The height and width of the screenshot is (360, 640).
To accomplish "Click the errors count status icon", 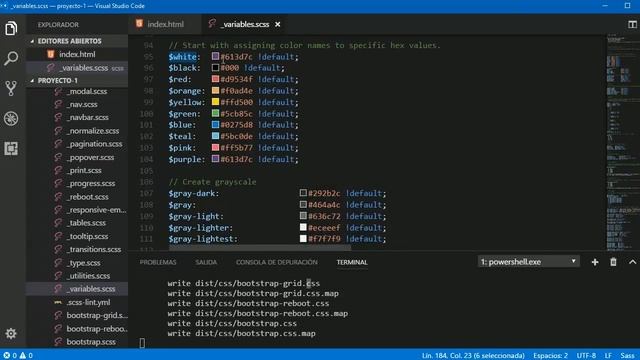I will point(10,356).
